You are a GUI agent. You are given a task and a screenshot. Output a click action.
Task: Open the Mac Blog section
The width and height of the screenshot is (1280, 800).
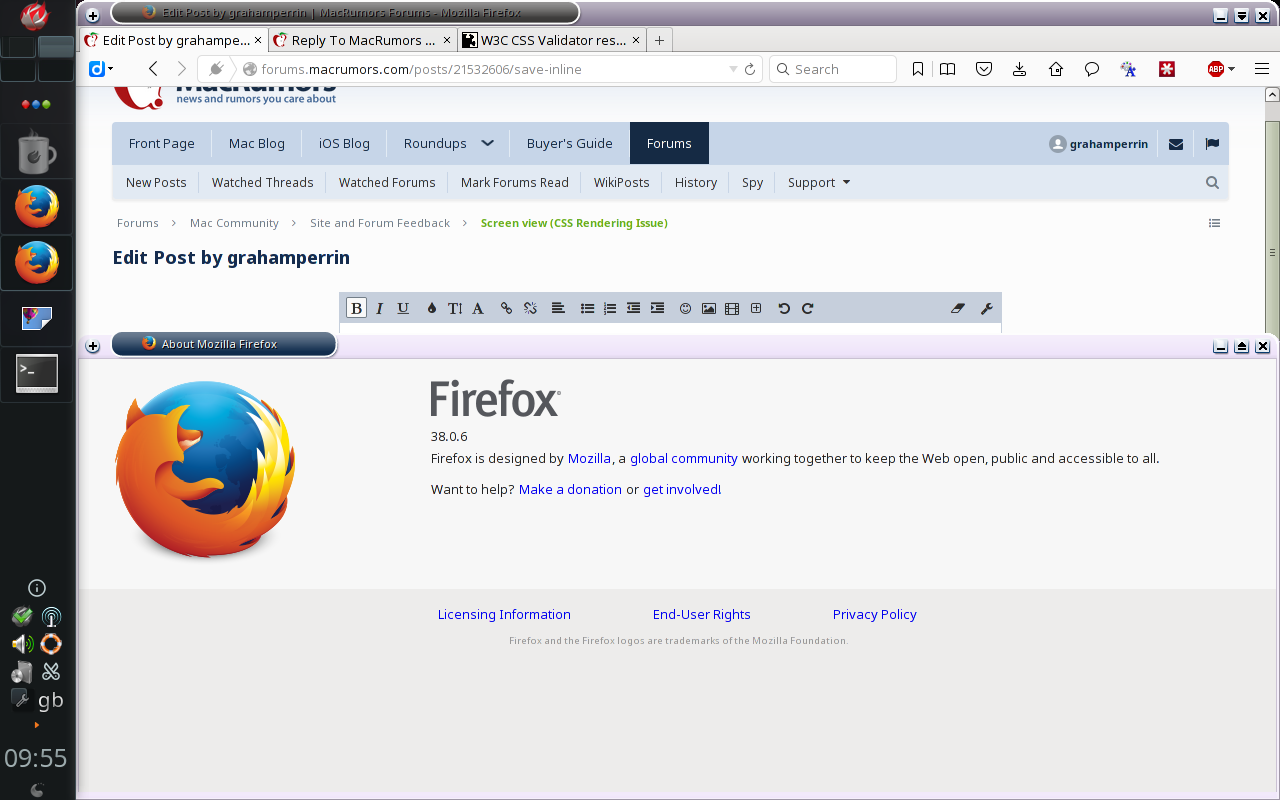coord(257,143)
